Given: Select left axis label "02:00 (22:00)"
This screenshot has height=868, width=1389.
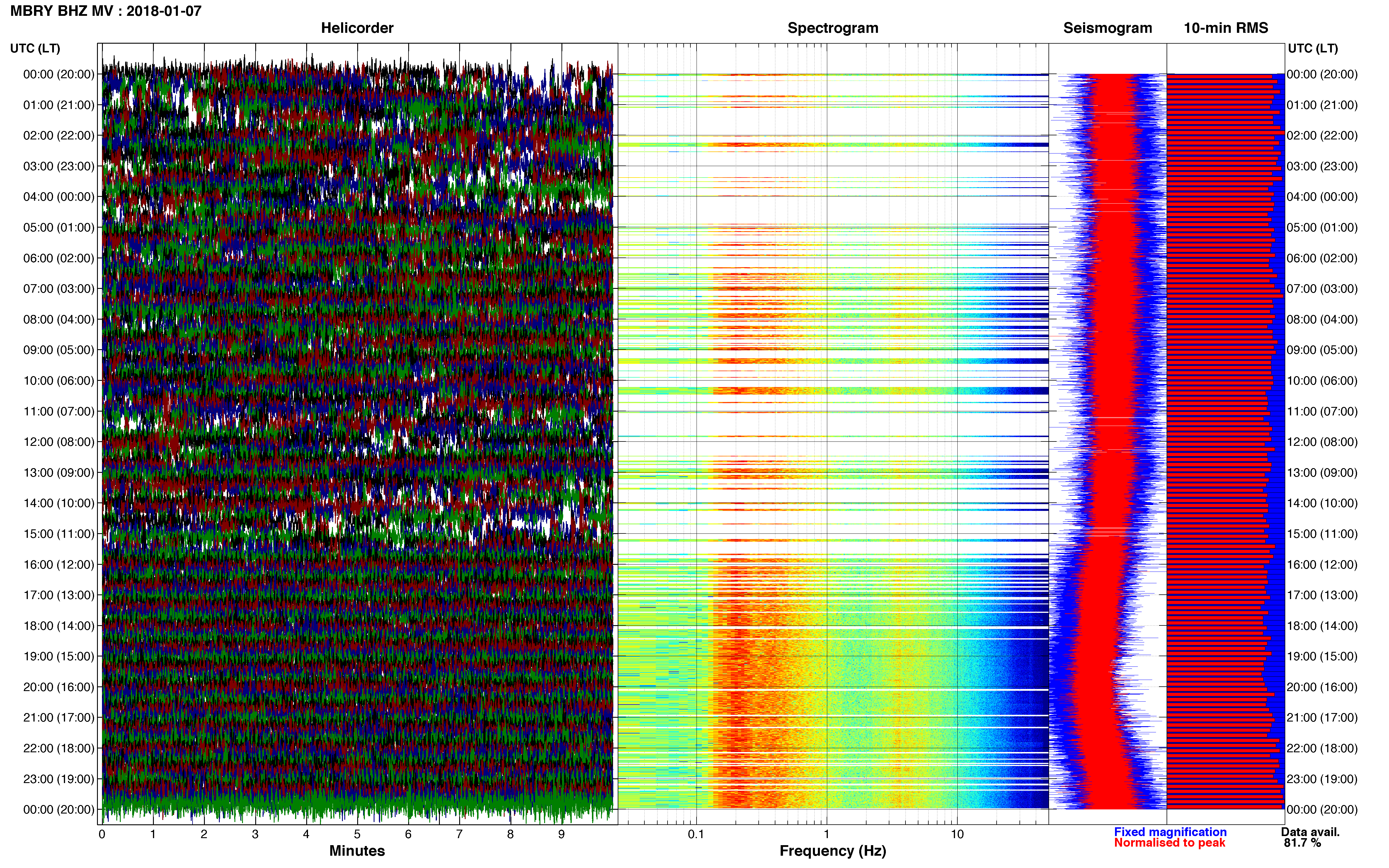Looking at the screenshot, I should [x=59, y=135].
